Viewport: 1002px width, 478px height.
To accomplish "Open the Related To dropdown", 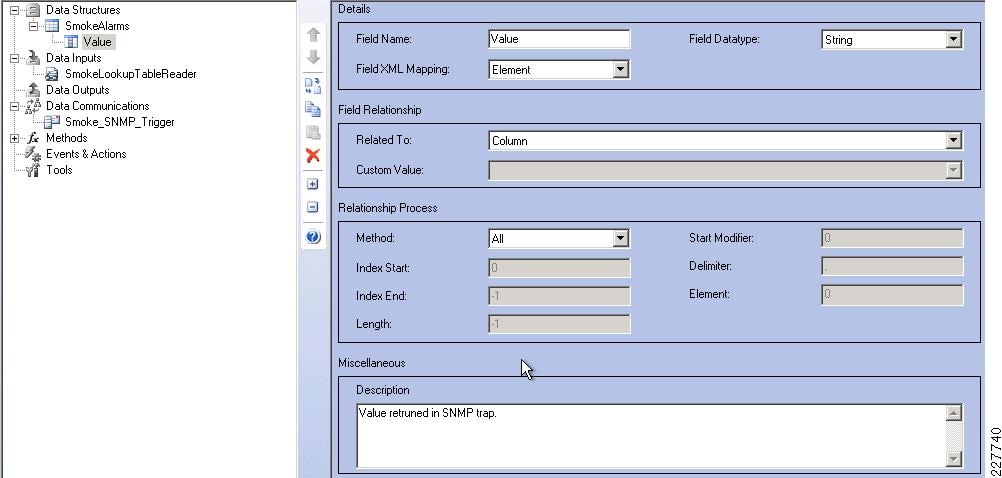I will coord(953,141).
